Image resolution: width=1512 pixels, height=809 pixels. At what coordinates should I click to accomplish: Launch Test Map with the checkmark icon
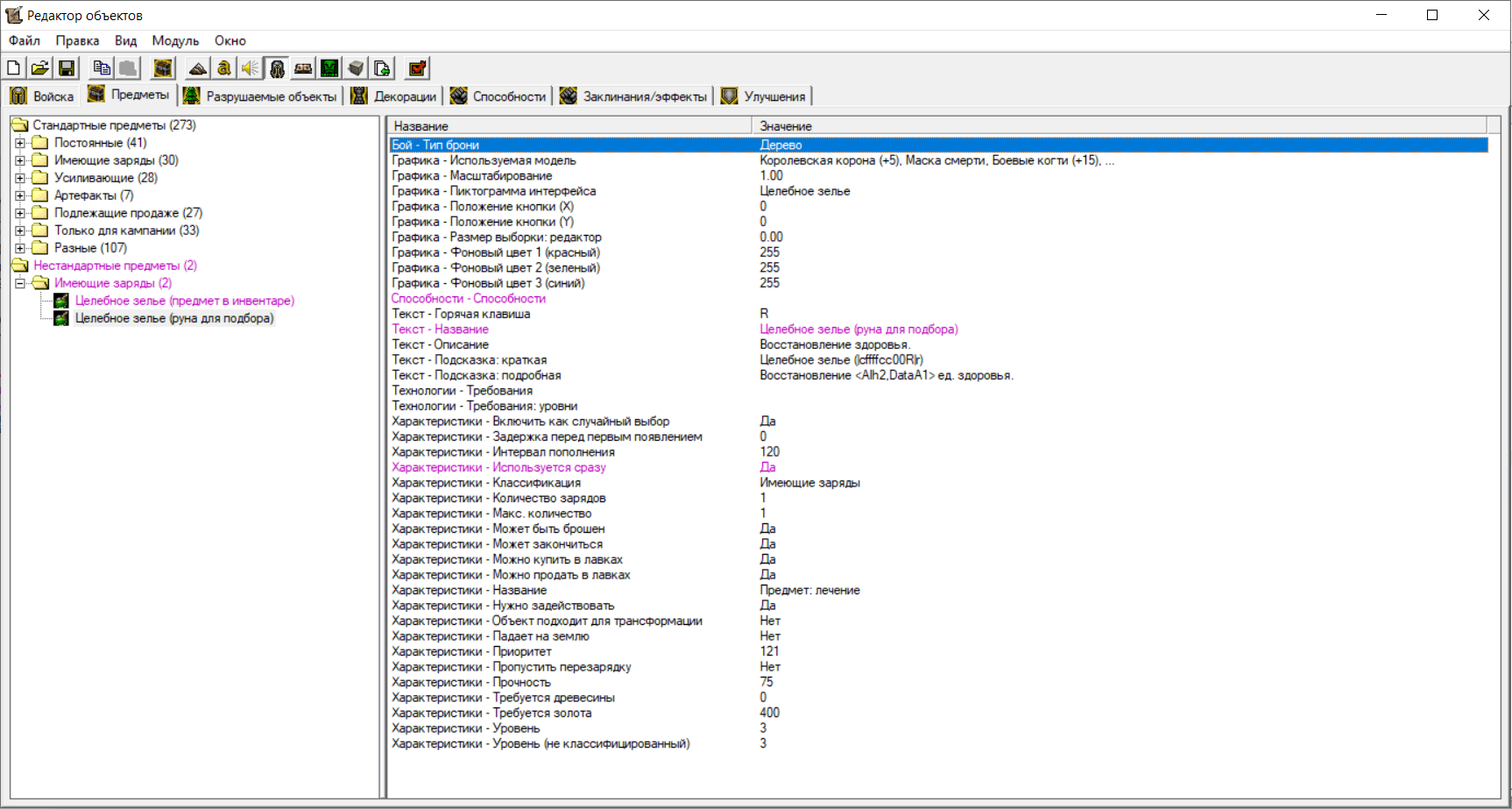click(417, 68)
